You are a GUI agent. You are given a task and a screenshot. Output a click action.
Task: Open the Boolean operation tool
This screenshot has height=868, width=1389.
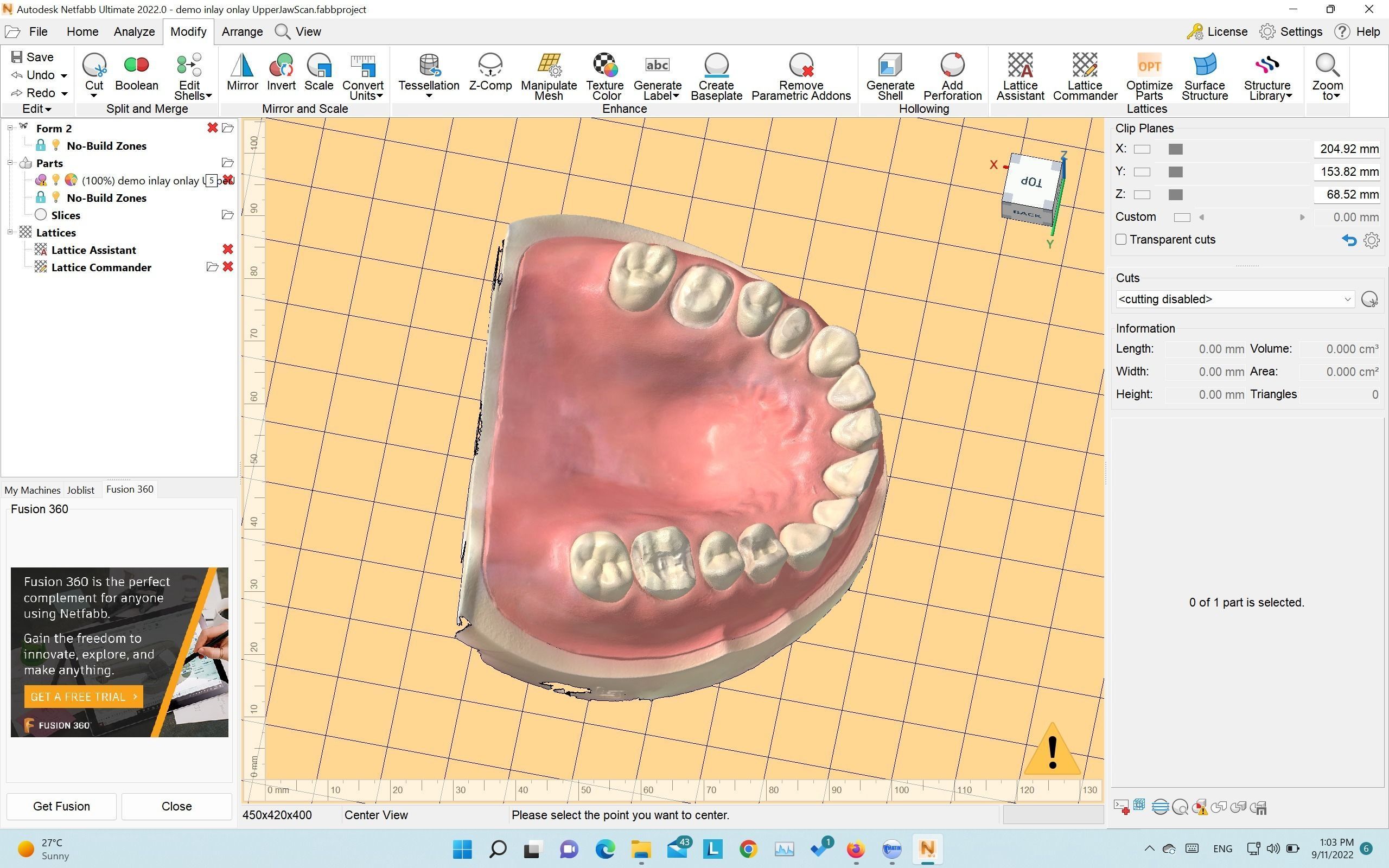pyautogui.click(x=137, y=73)
